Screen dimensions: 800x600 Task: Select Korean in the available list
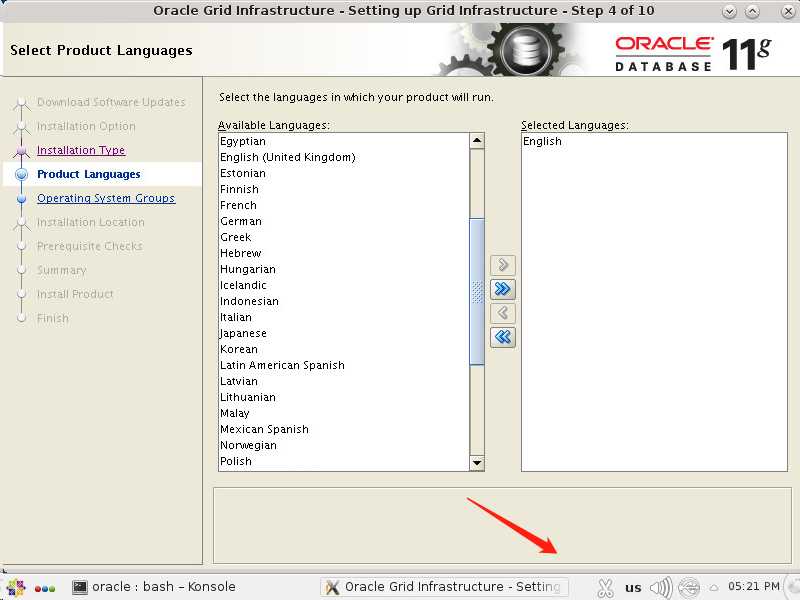[x=343, y=349]
